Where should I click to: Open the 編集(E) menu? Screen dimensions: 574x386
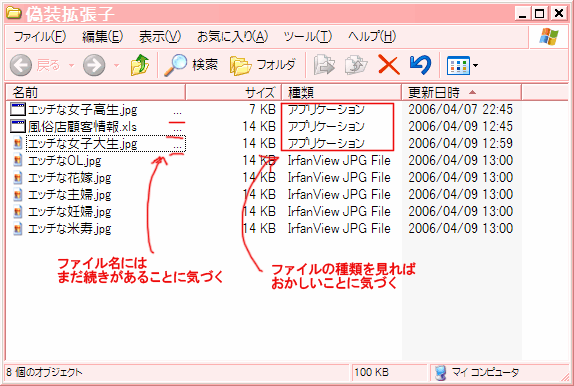click(x=102, y=36)
